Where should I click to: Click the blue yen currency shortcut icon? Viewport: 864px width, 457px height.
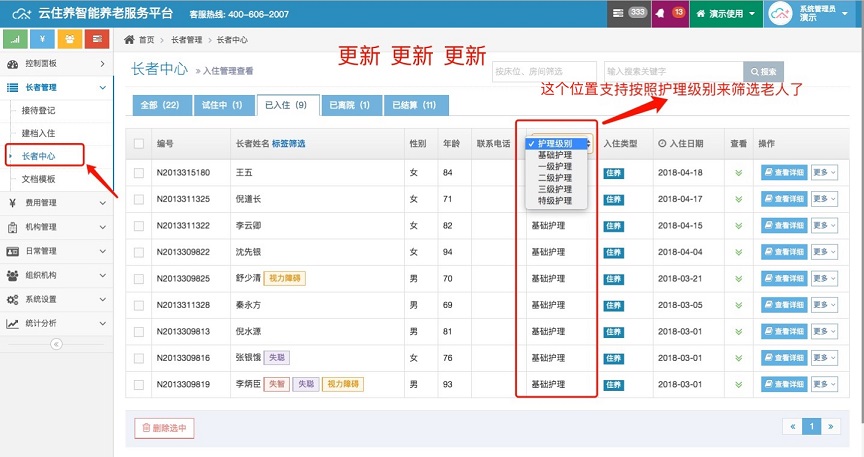(x=42, y=39)
